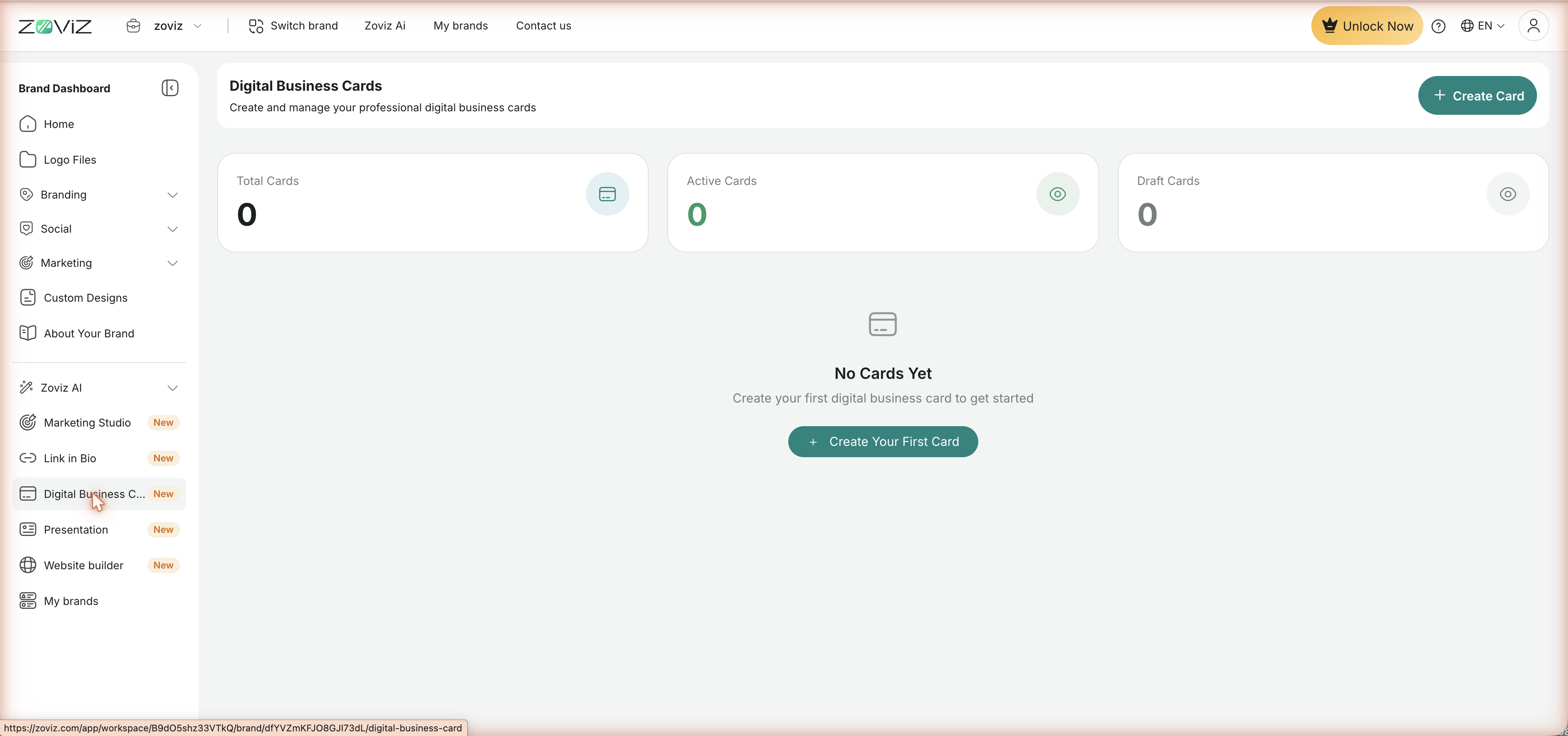Collapse the Brand Dashboard sidebar

click(x=170, y=88)
